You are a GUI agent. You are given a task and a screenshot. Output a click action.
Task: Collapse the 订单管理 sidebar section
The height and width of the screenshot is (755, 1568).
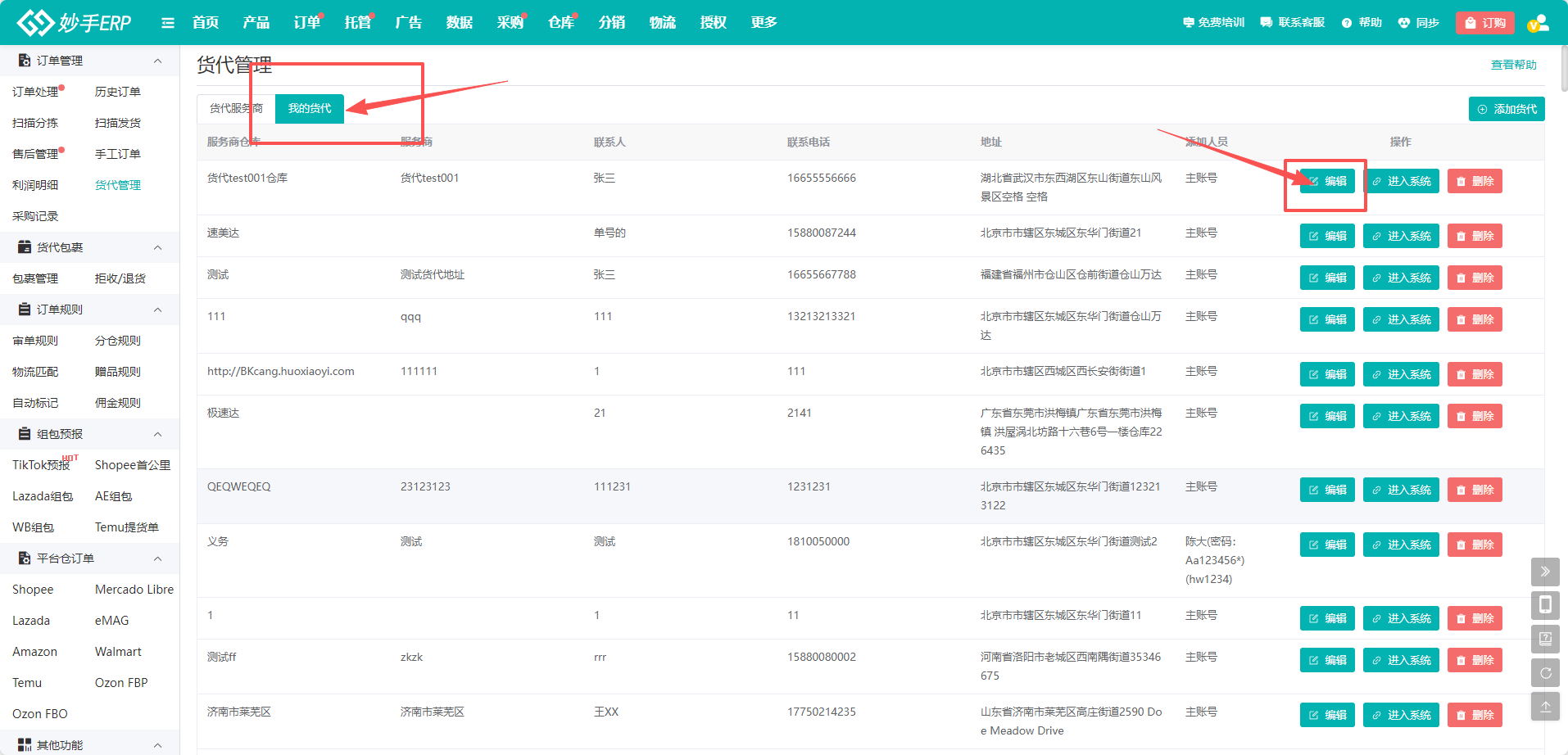(x=157, y=61)
